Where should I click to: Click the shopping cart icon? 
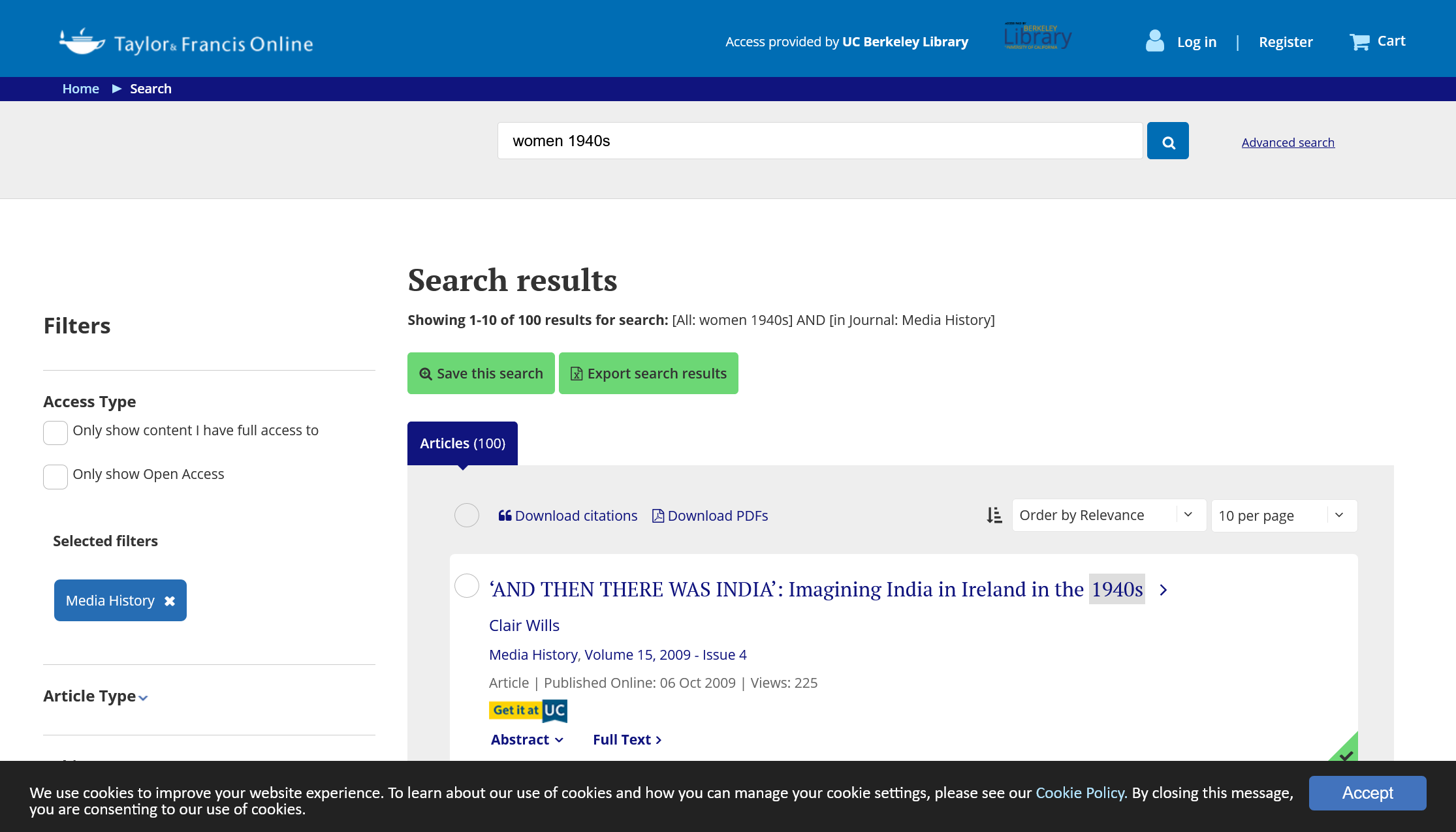(x=1359, y=42)
